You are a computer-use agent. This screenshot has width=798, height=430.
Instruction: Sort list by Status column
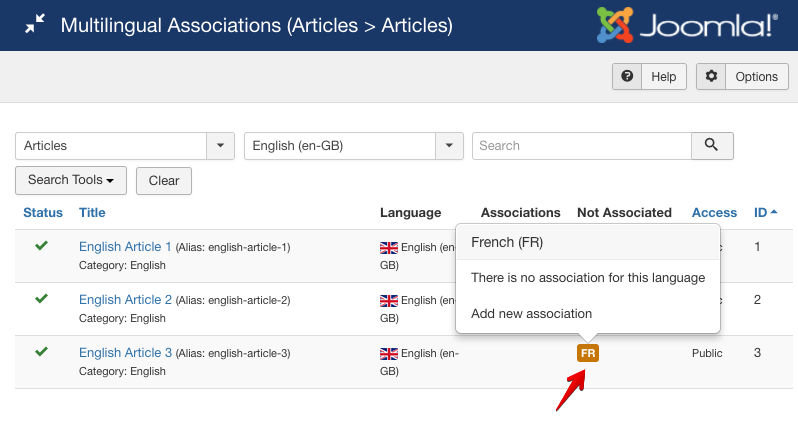click(x=43, y=212)
